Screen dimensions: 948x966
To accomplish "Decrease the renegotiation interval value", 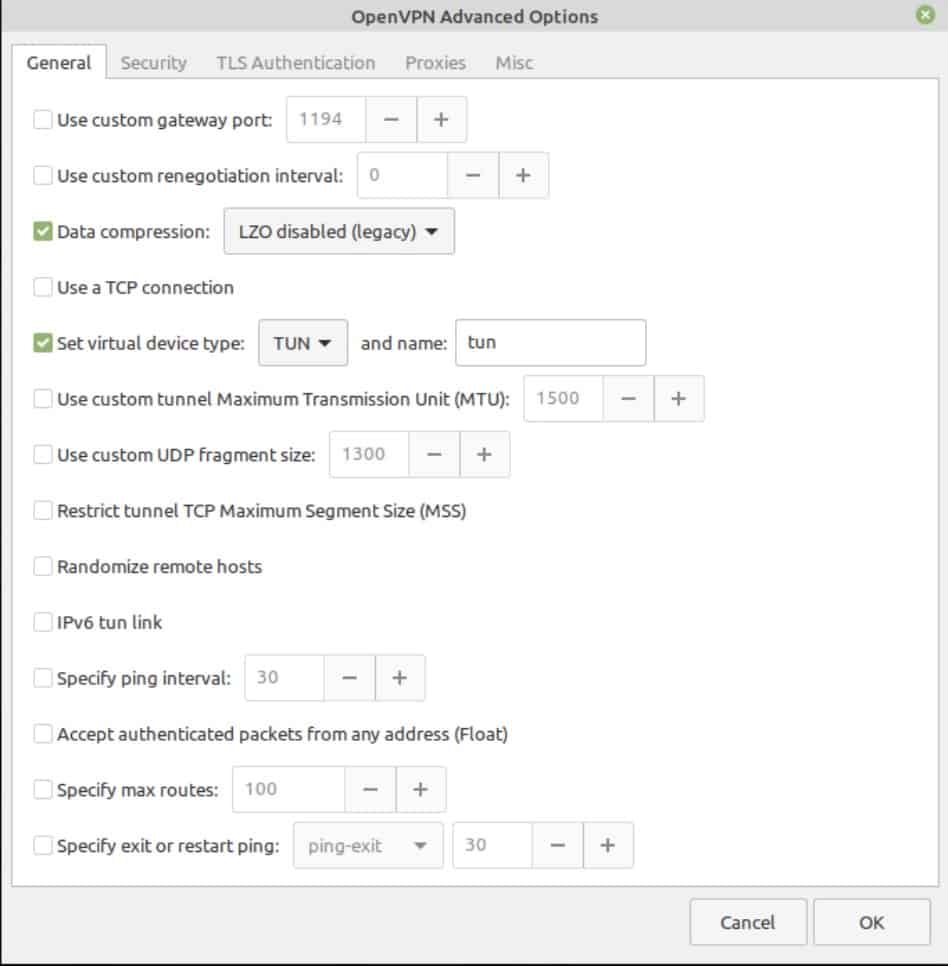I will point(472,176).
